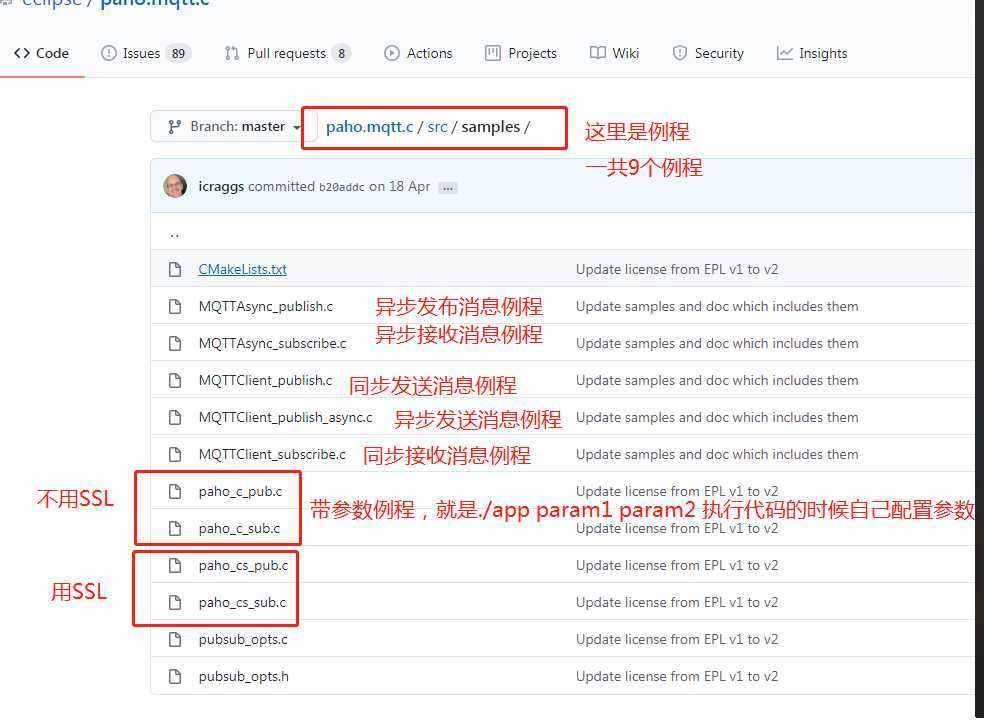
Task: Click file icon beside CMakeLists.txt
Action: coord(175,269)
